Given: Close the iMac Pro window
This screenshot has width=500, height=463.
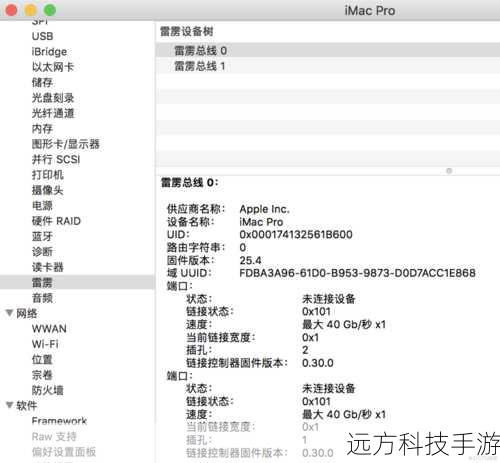Looking at the screenshot, I should coord(11,10).
